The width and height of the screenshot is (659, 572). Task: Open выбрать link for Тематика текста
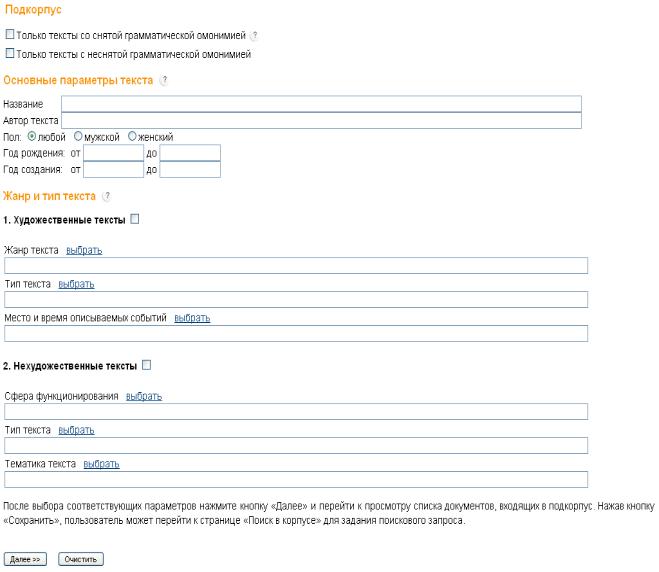coord(101,464)
